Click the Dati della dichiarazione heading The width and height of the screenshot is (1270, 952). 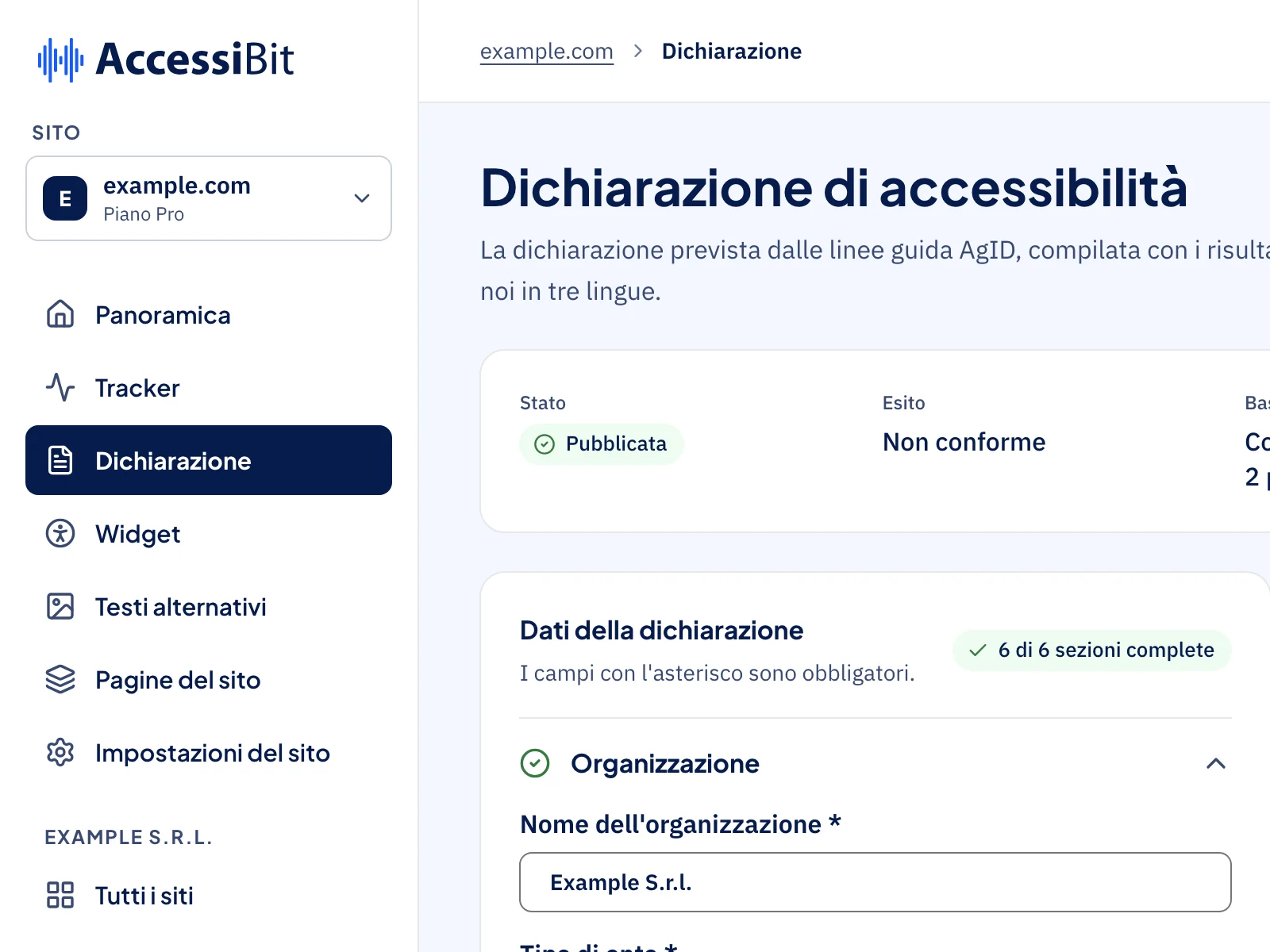[x=662, y=631]
